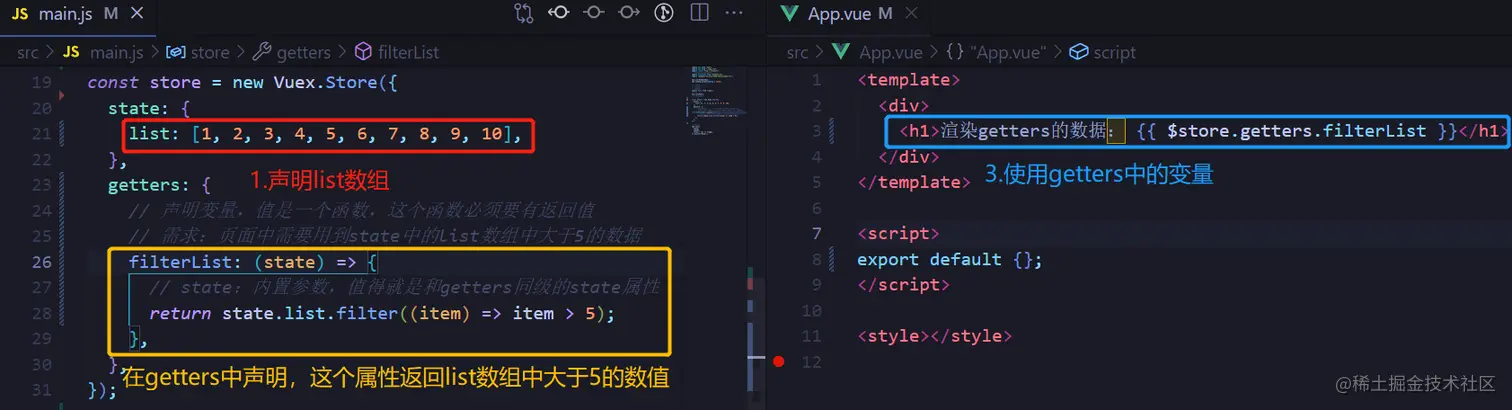This screenshot has width=1512, height=410.
Task: Click the '<script>' opening tag line
Action: (x=898, y=233)
